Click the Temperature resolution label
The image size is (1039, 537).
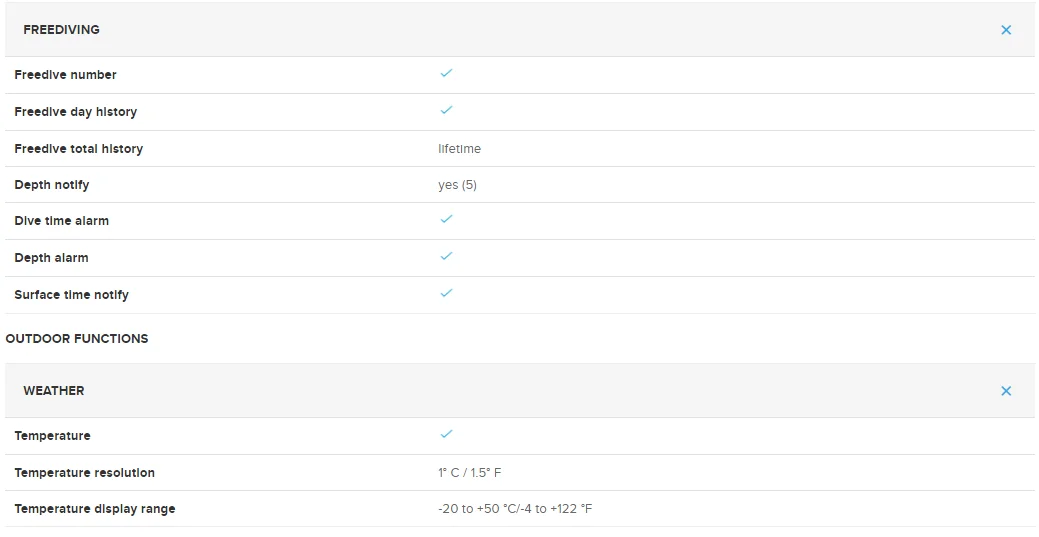click(x=85, y=473)
